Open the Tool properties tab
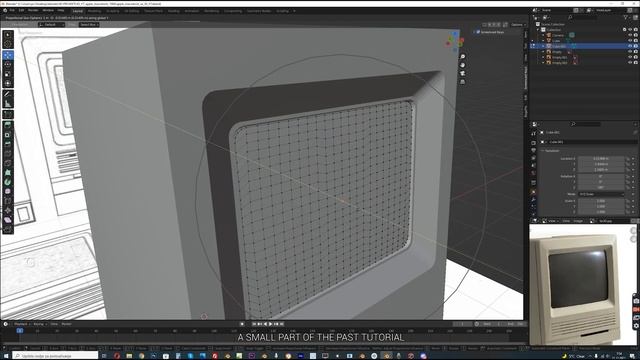This screenshot has width=640, height=360. point(533,133)
